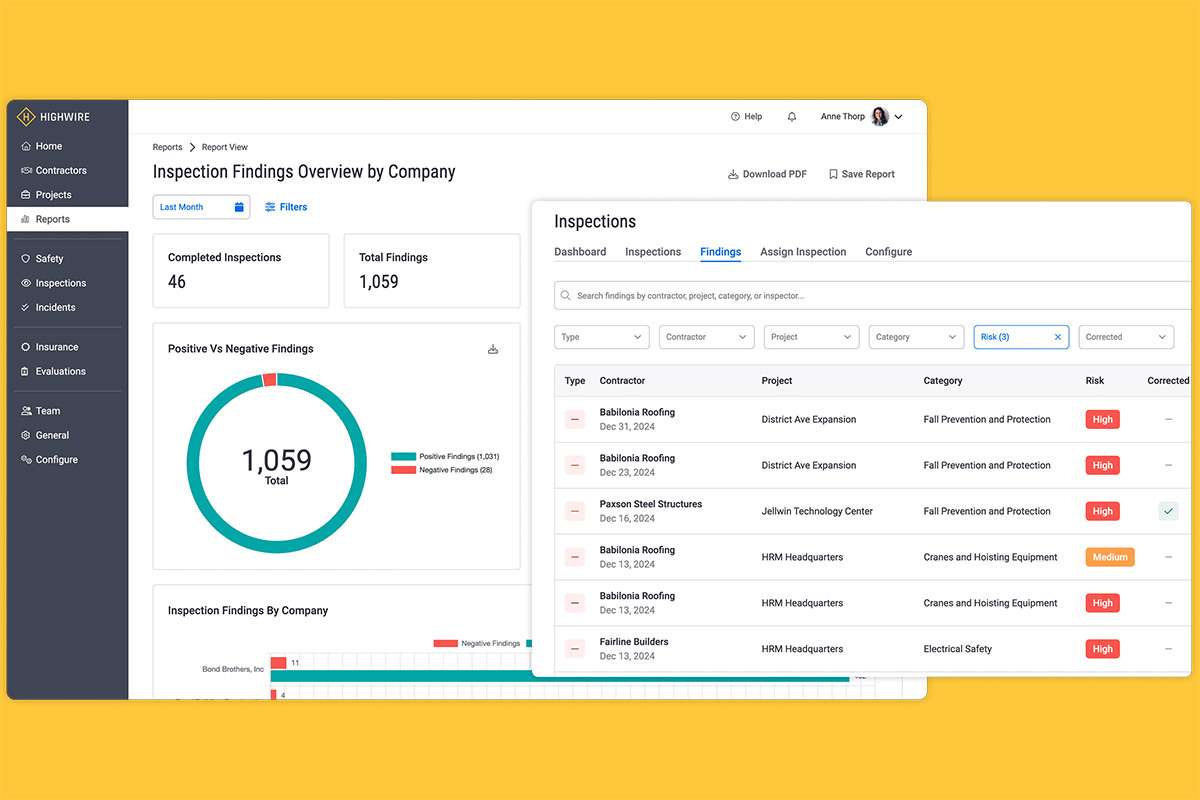1200x800 pixels.
Task: Open the Last Month date range picker
Action: pos(200,207)
